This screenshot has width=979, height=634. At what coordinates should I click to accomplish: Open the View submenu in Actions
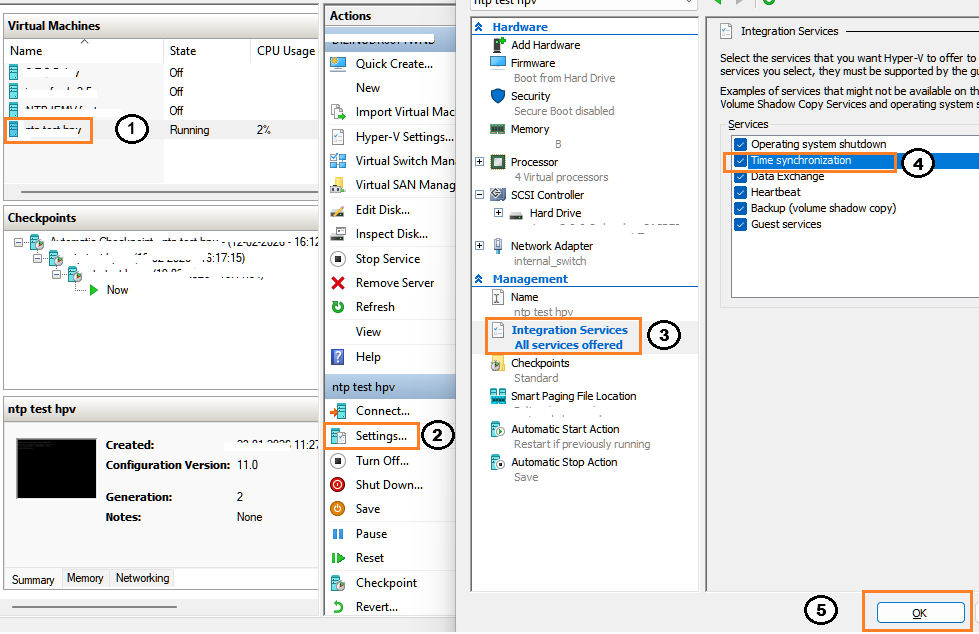click(x=368, y=332)
